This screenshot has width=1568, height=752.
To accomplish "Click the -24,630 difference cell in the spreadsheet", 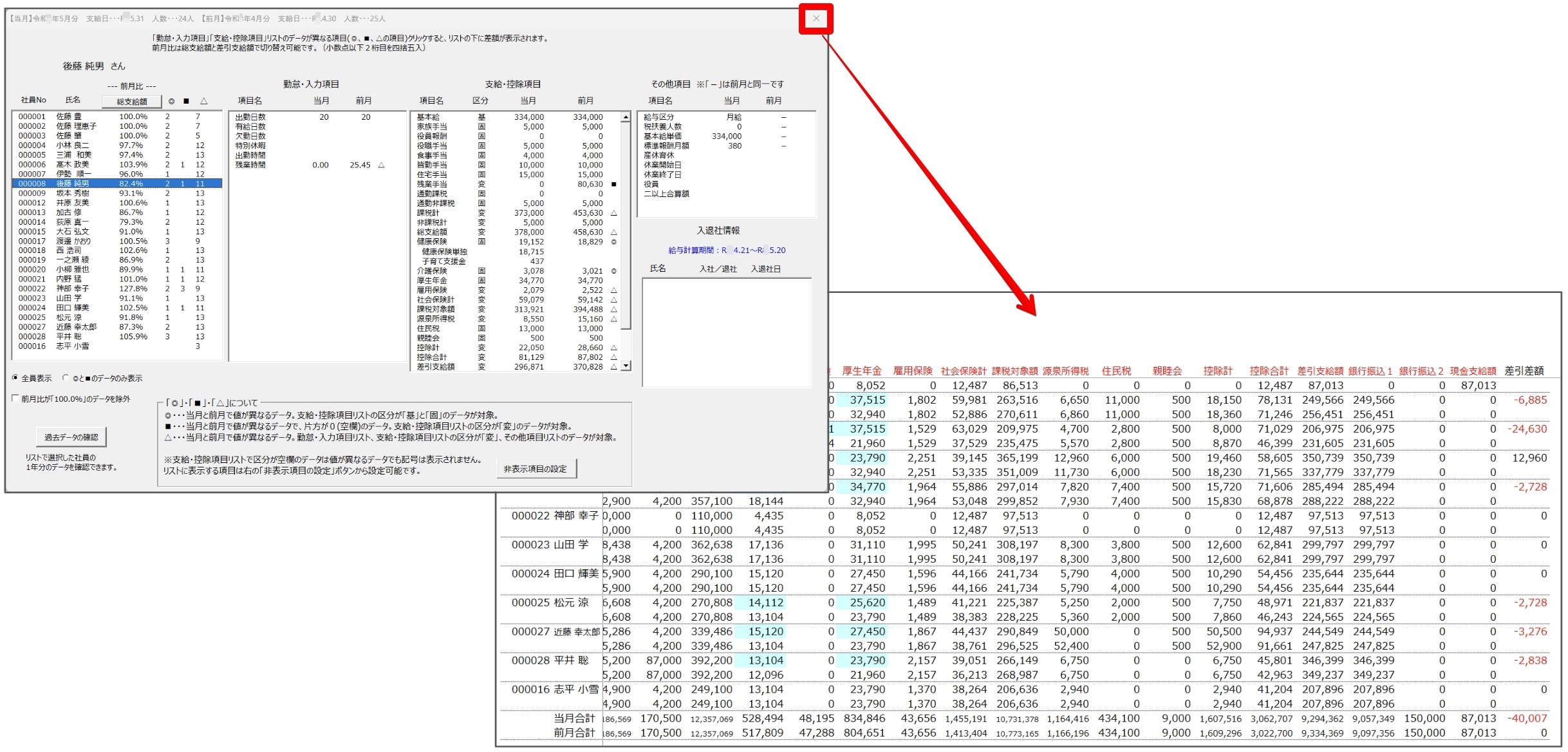I will (x=1527, y=429).
